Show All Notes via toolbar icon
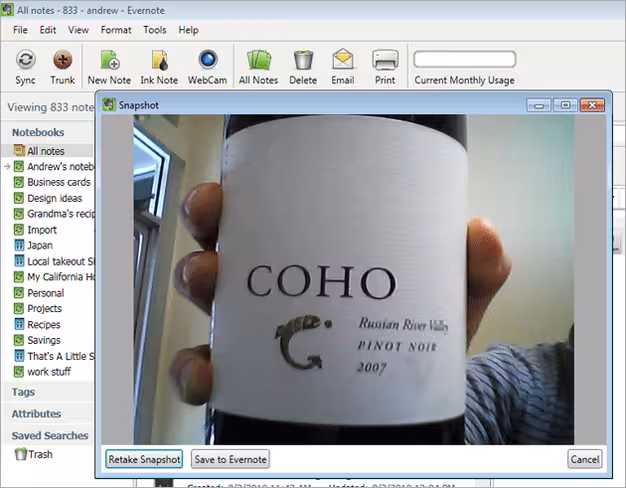The image size is (626, 488). [259, 60]
